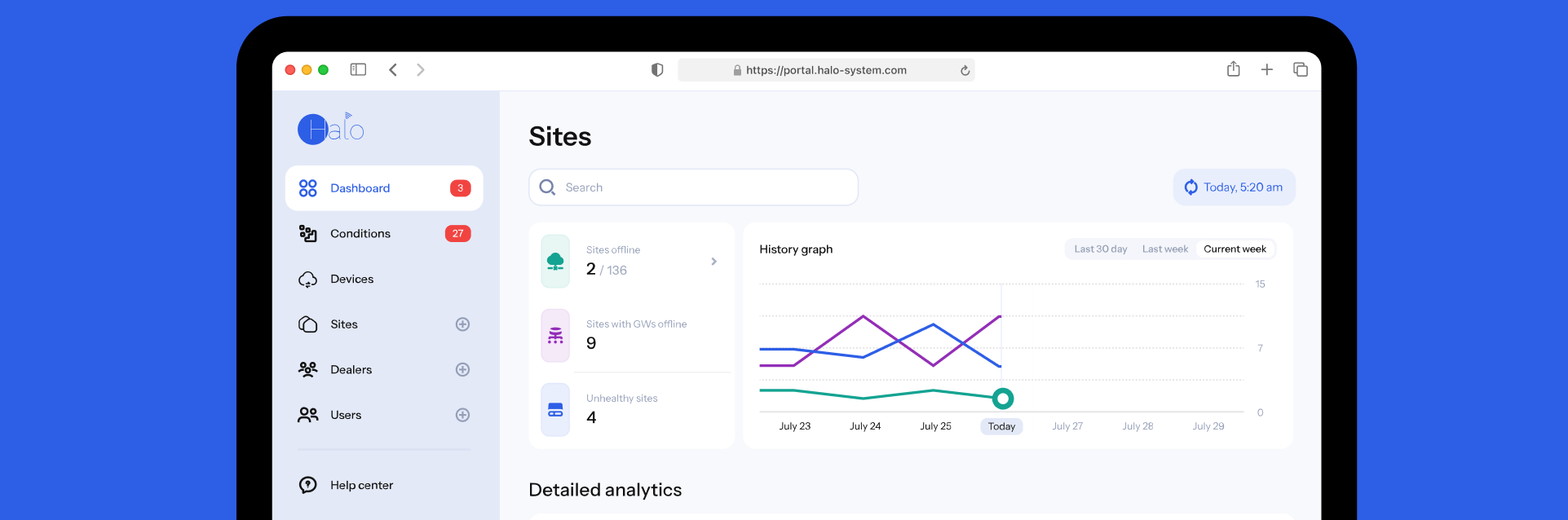Expand Dealers with its plus button
1568x520 pixels.
[462, 370]
